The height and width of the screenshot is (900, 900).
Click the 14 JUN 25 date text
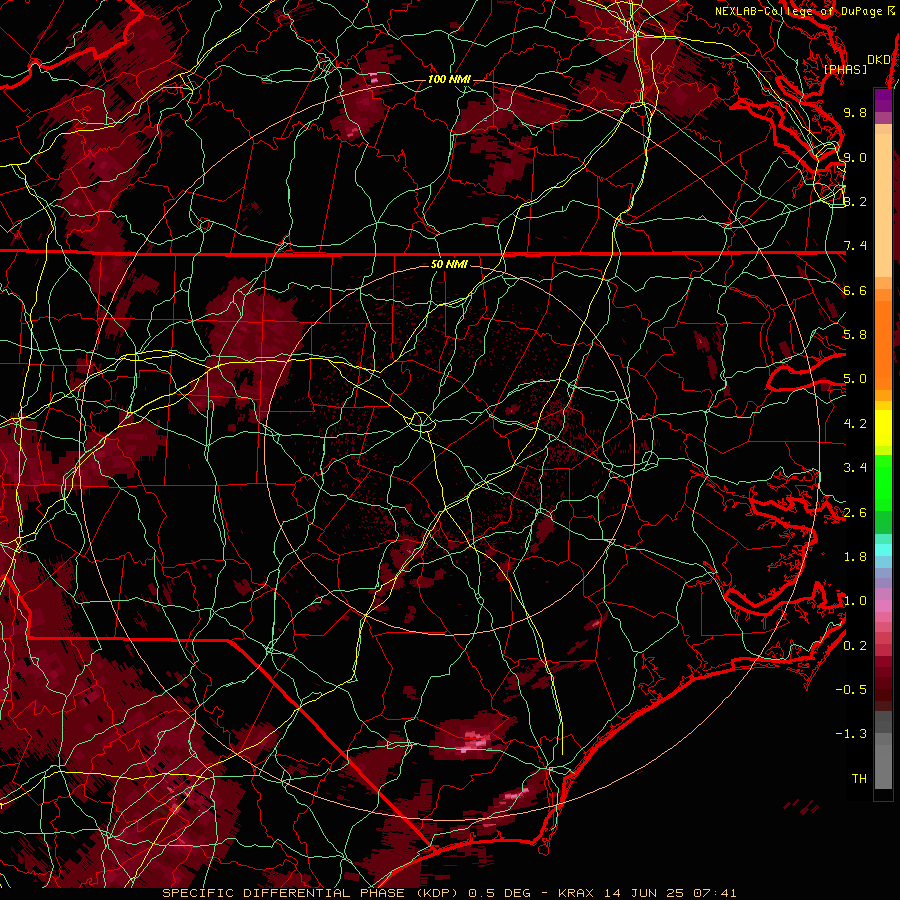645,893
